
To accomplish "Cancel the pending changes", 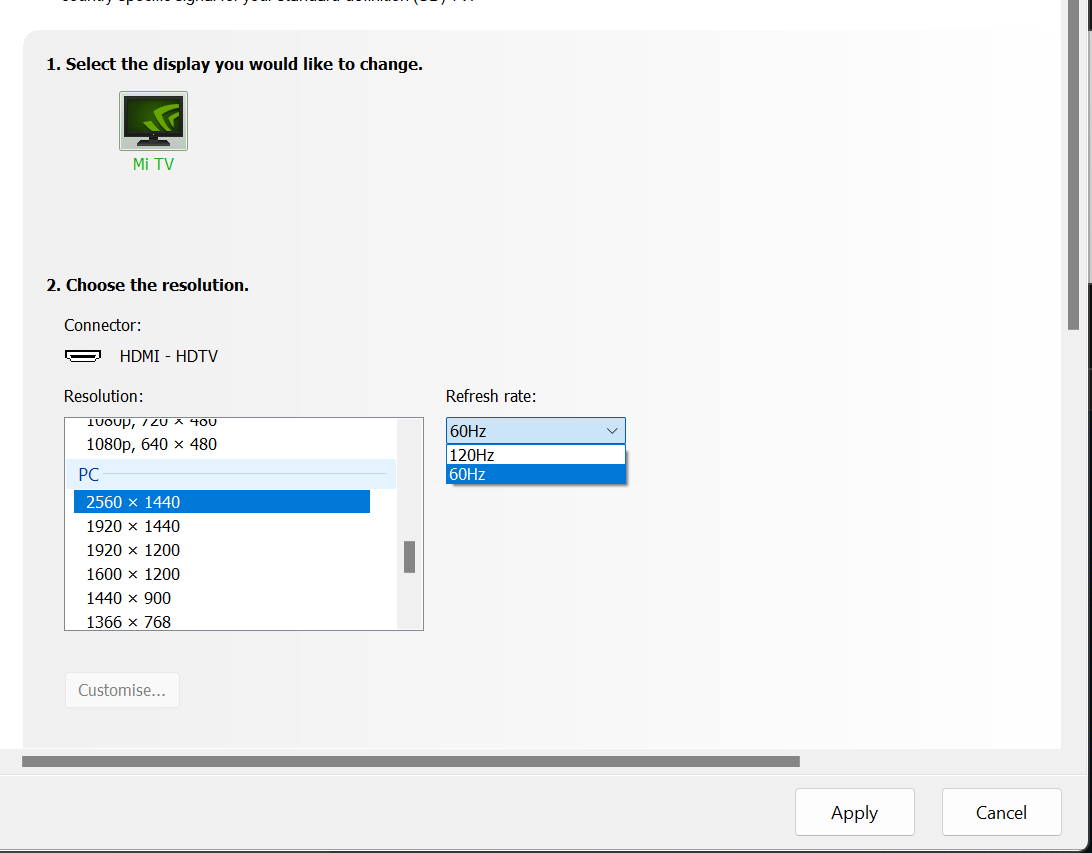I will pyautogui.click(x=1001, y=812).
